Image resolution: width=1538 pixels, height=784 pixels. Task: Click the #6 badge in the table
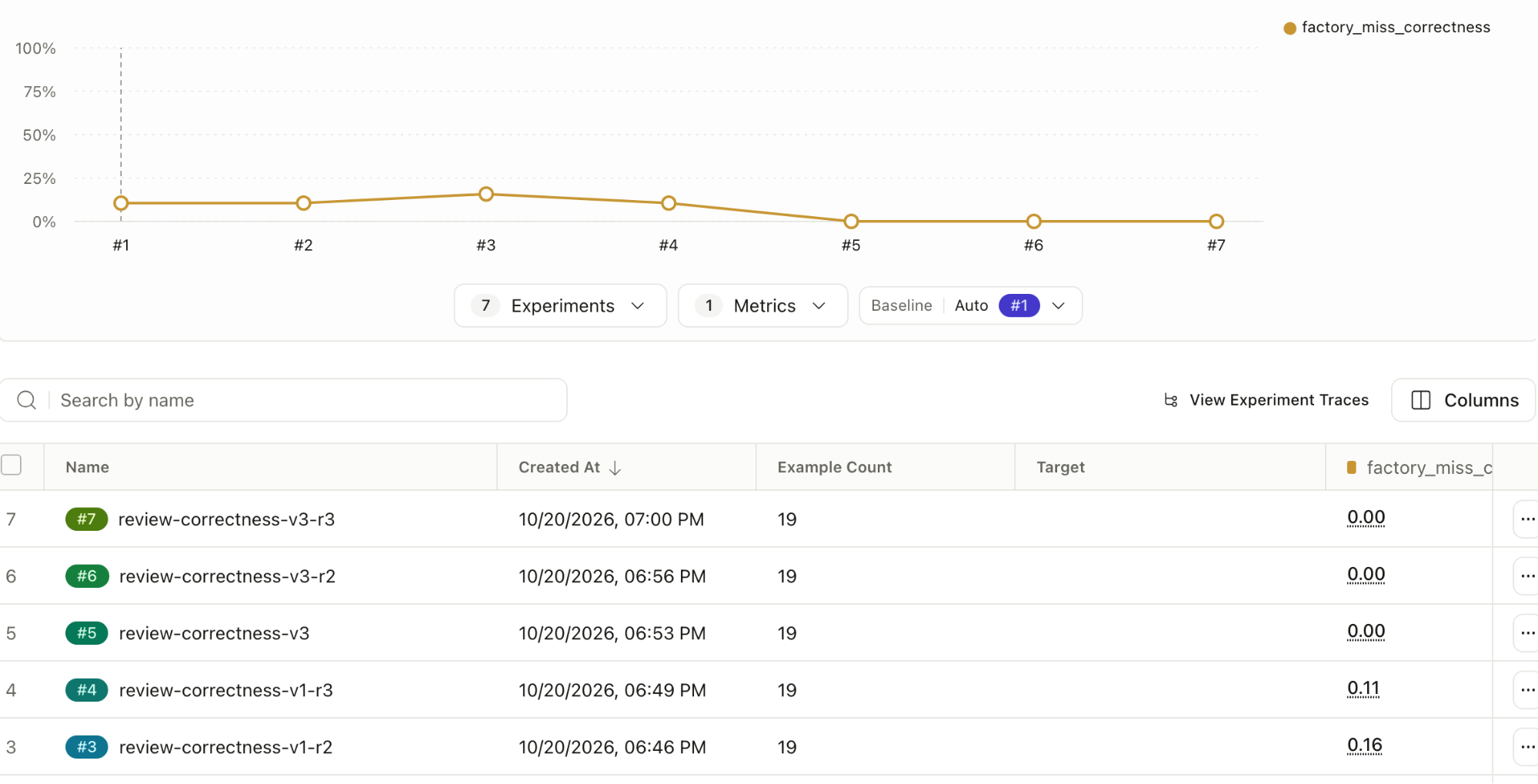tap(87, 576)
